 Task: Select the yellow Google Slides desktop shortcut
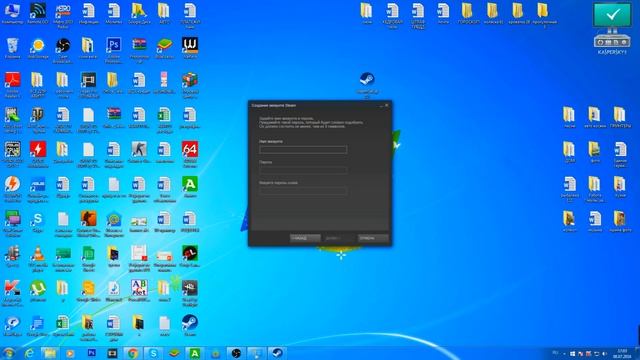pos(88,291)
